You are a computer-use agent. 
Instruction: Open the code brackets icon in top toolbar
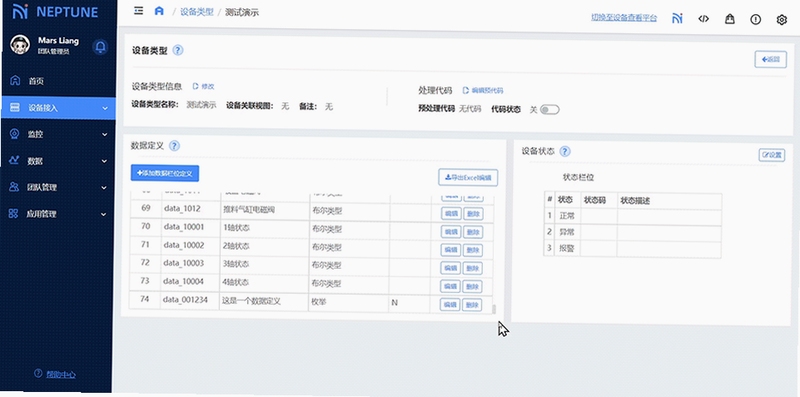[704, 19]
